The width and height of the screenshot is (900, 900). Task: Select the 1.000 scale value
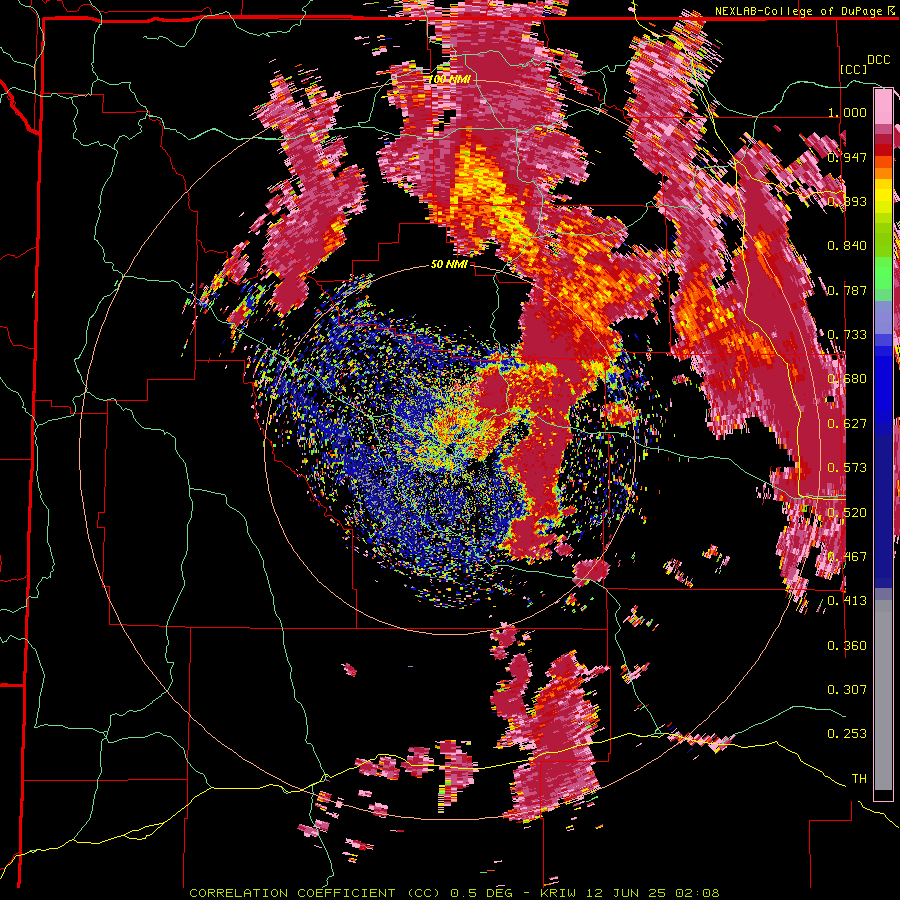coord(847,112)
